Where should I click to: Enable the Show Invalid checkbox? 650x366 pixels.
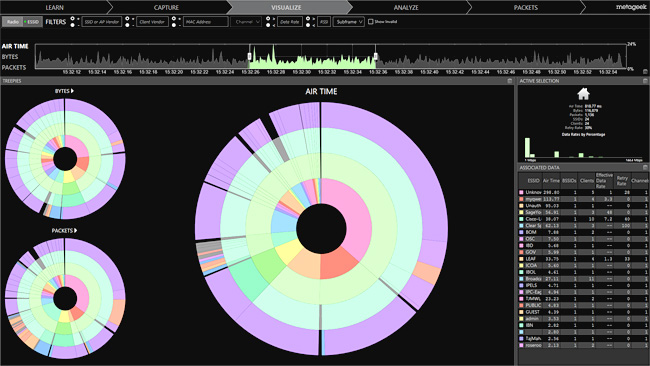(x=371, y=22)
